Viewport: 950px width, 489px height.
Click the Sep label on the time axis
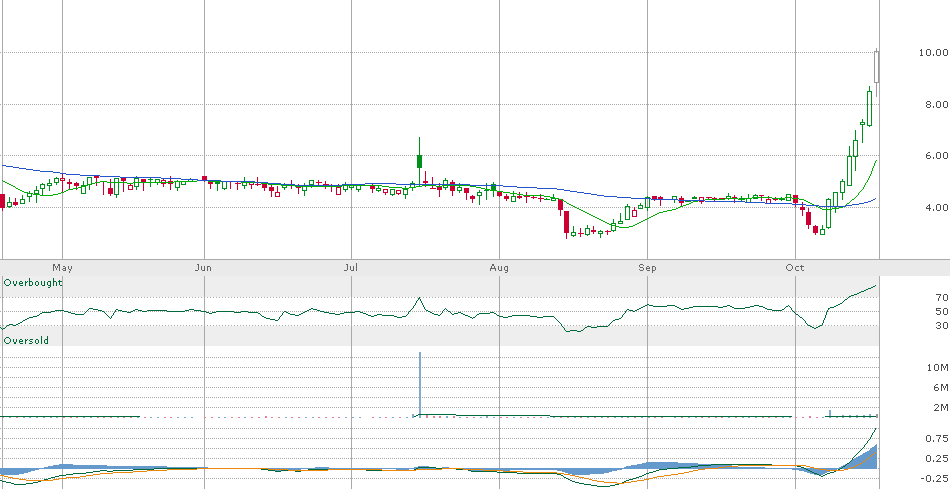647,267
